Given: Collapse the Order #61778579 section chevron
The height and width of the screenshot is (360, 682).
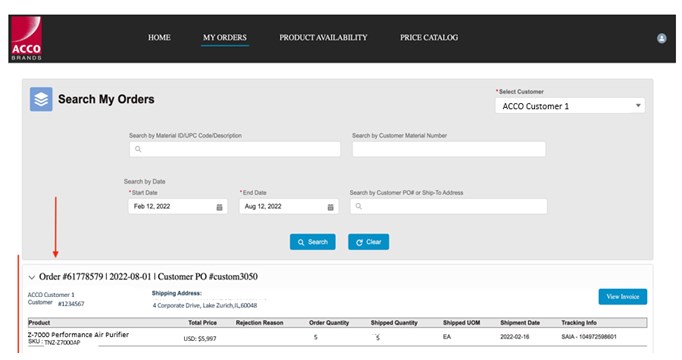Looking at the screenshot, I should (x=31, y=277).
